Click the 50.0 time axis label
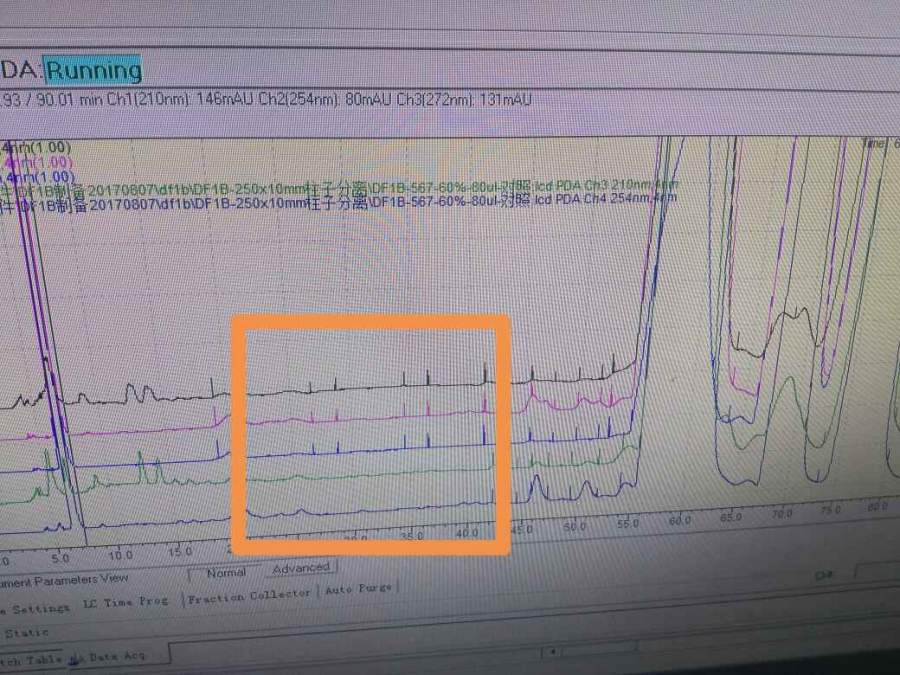Screen dimensions: 900x675 (575, 526)
